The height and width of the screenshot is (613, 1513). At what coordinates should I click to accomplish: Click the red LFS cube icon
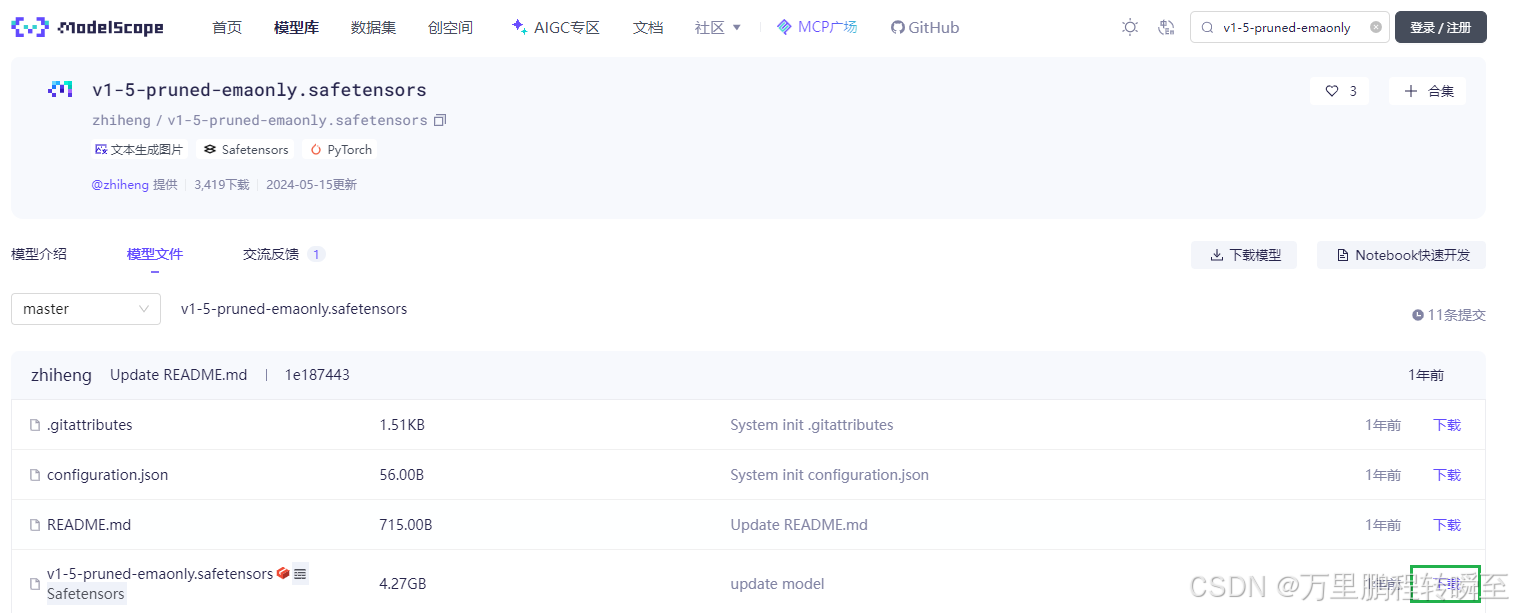283,574
